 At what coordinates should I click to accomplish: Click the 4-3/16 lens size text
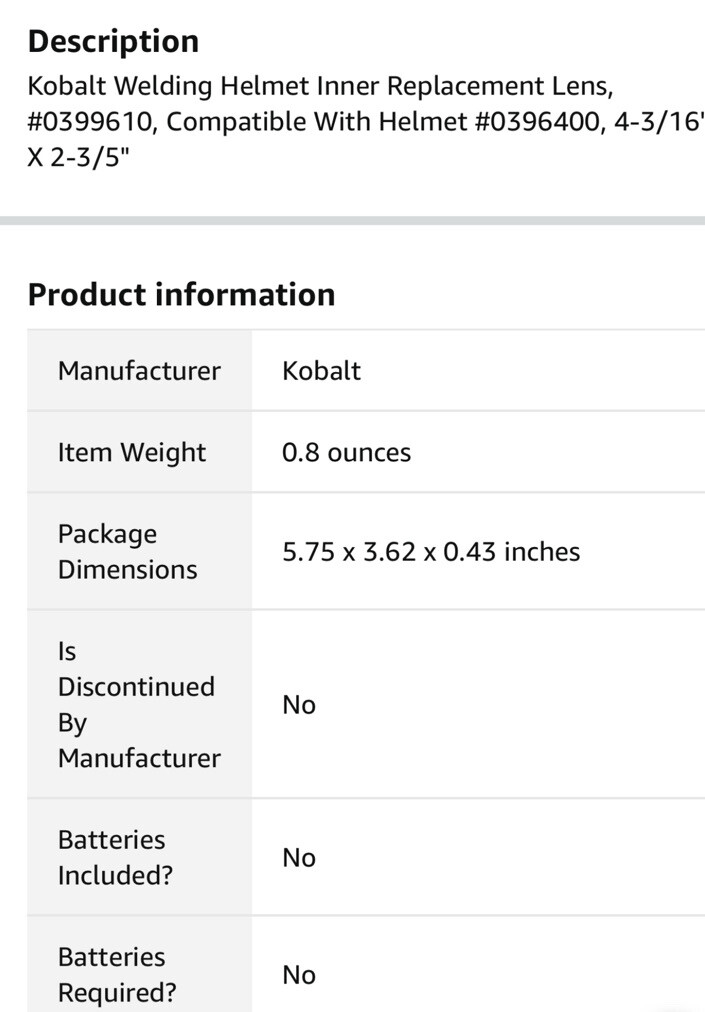click(x=657, y=122)
